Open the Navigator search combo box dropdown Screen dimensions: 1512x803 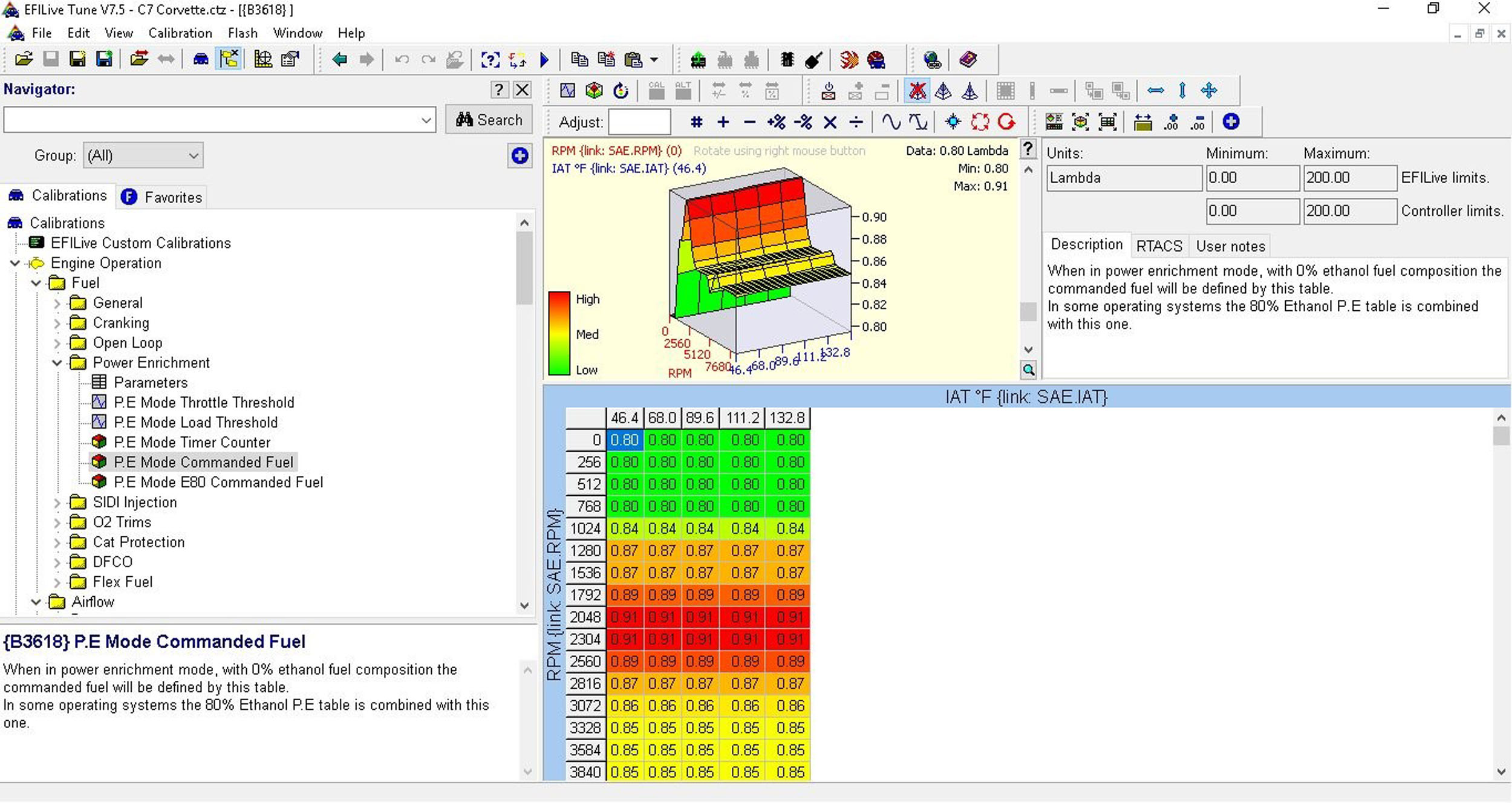(x=426, y=120)
